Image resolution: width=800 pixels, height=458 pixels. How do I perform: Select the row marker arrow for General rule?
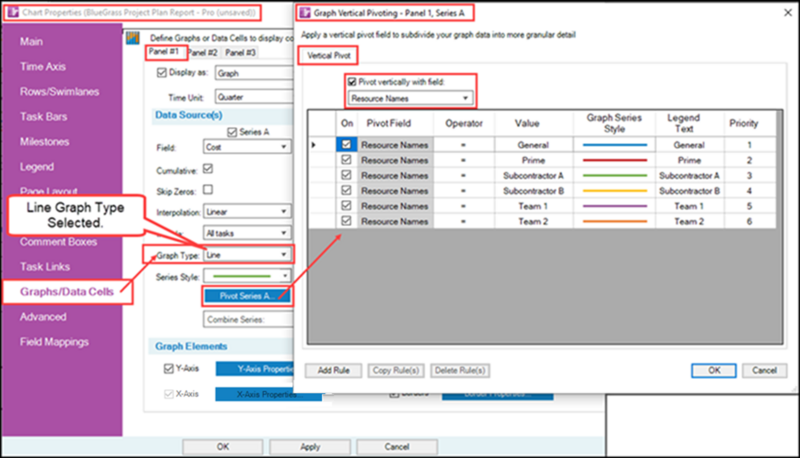(x=314, y=145)
